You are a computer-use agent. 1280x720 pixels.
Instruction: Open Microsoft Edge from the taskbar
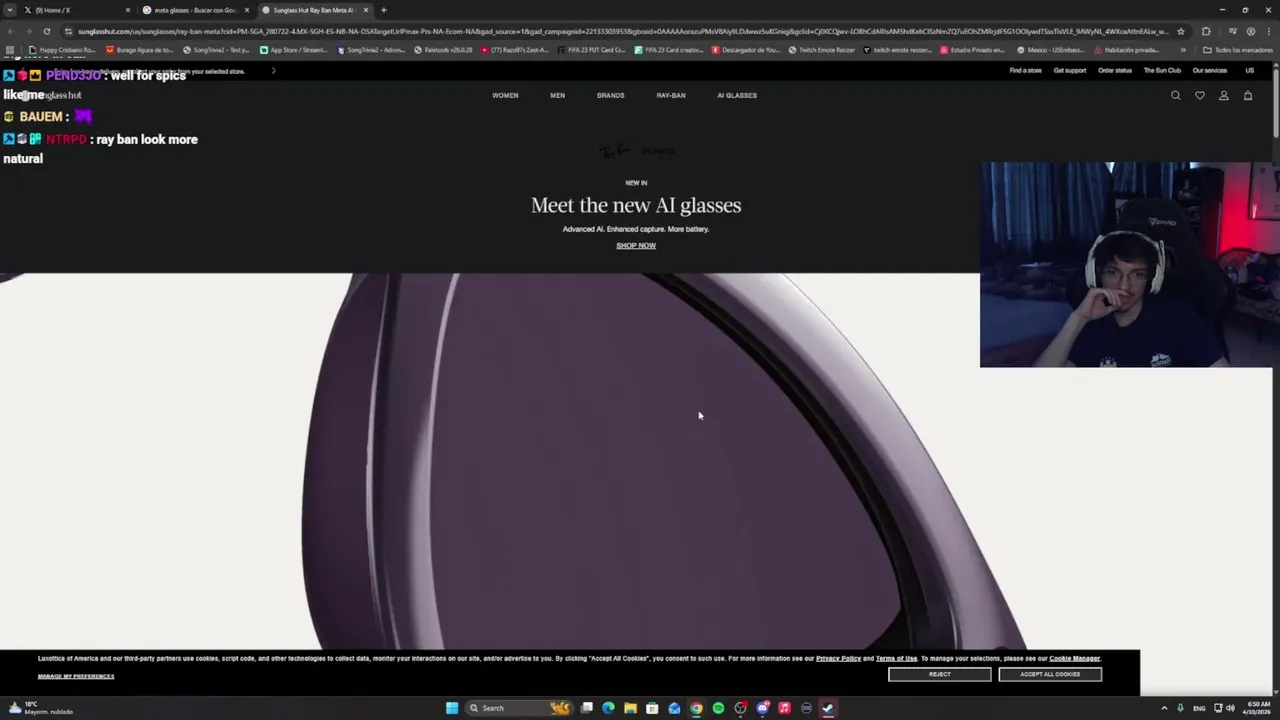click(x=608, y=708)
